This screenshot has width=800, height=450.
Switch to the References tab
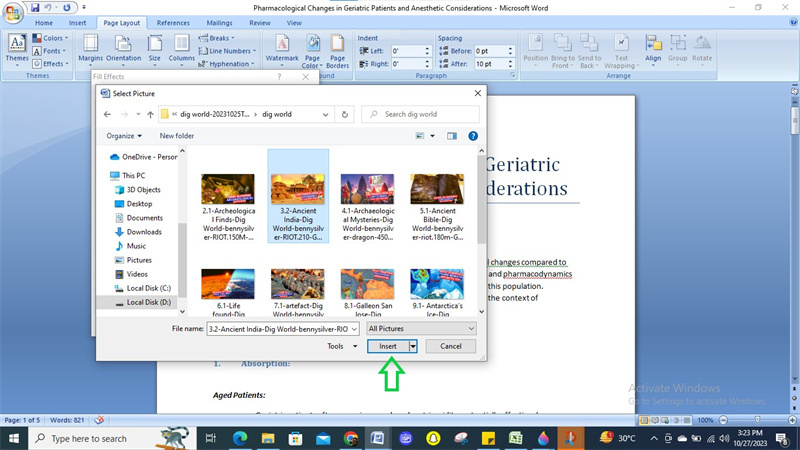tap(173, 22)
